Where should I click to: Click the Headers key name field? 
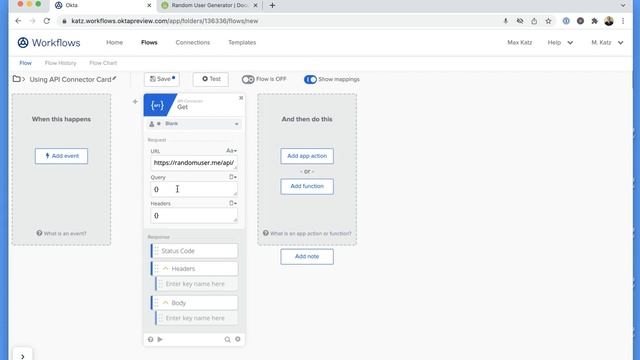[196, 284]
